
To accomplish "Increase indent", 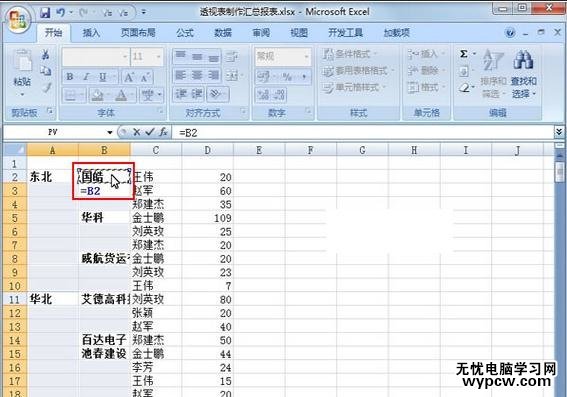I will coord(197,94).
